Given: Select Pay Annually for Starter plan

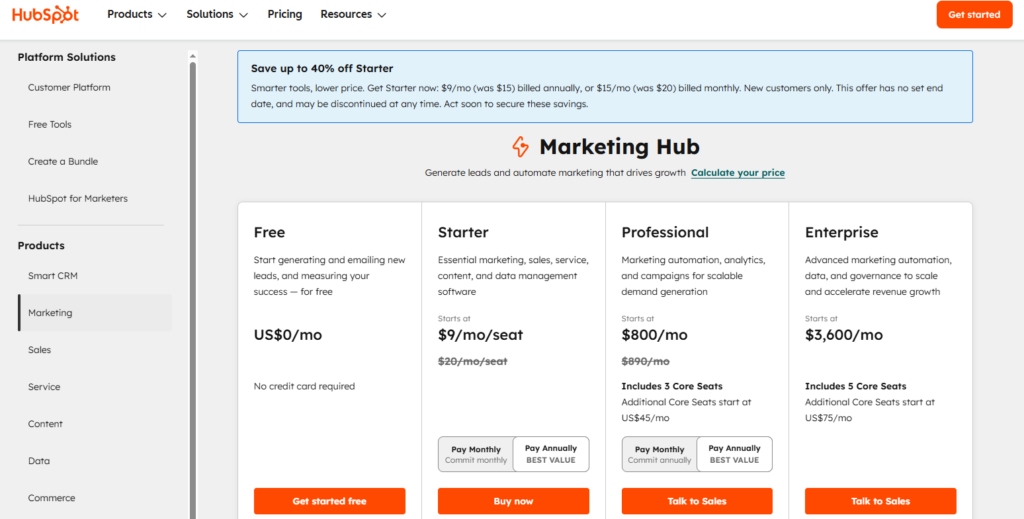Looking at the screenshot, I should [551, 454].
